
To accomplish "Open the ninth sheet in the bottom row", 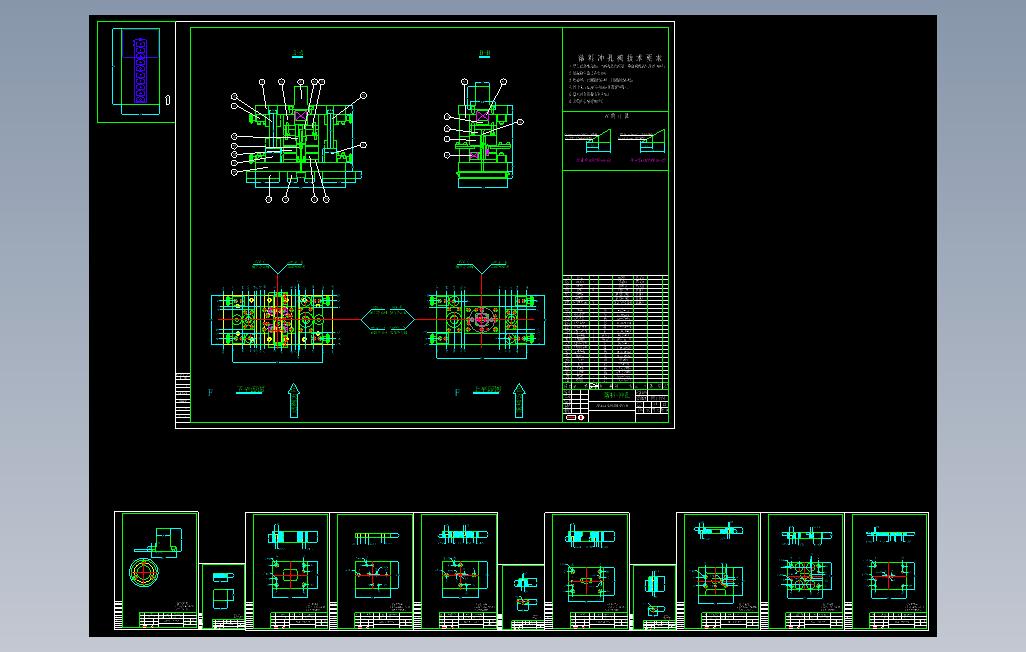I will pos(718,571).
